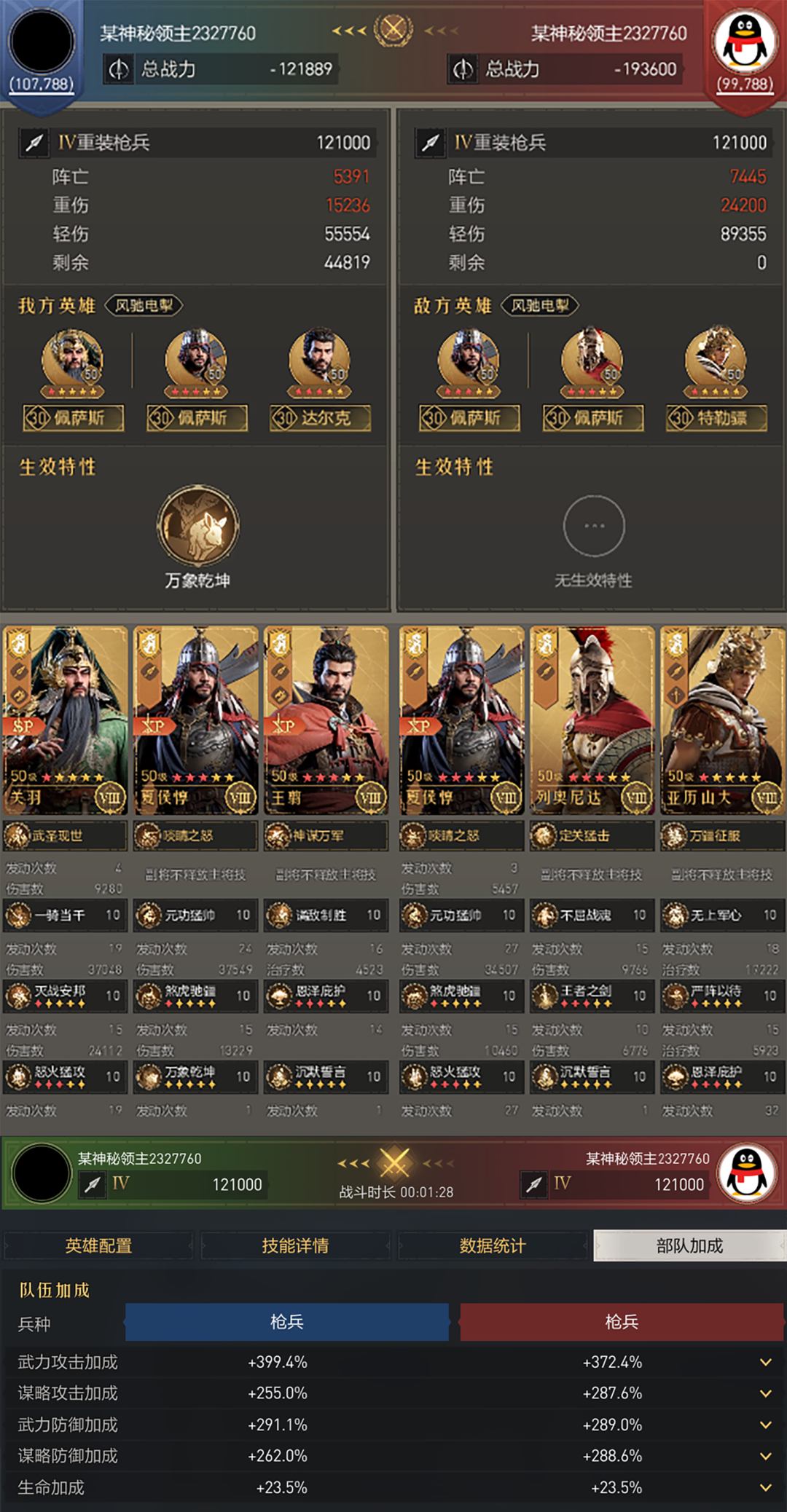Open the 数据统计 tab

point(493,1245)
